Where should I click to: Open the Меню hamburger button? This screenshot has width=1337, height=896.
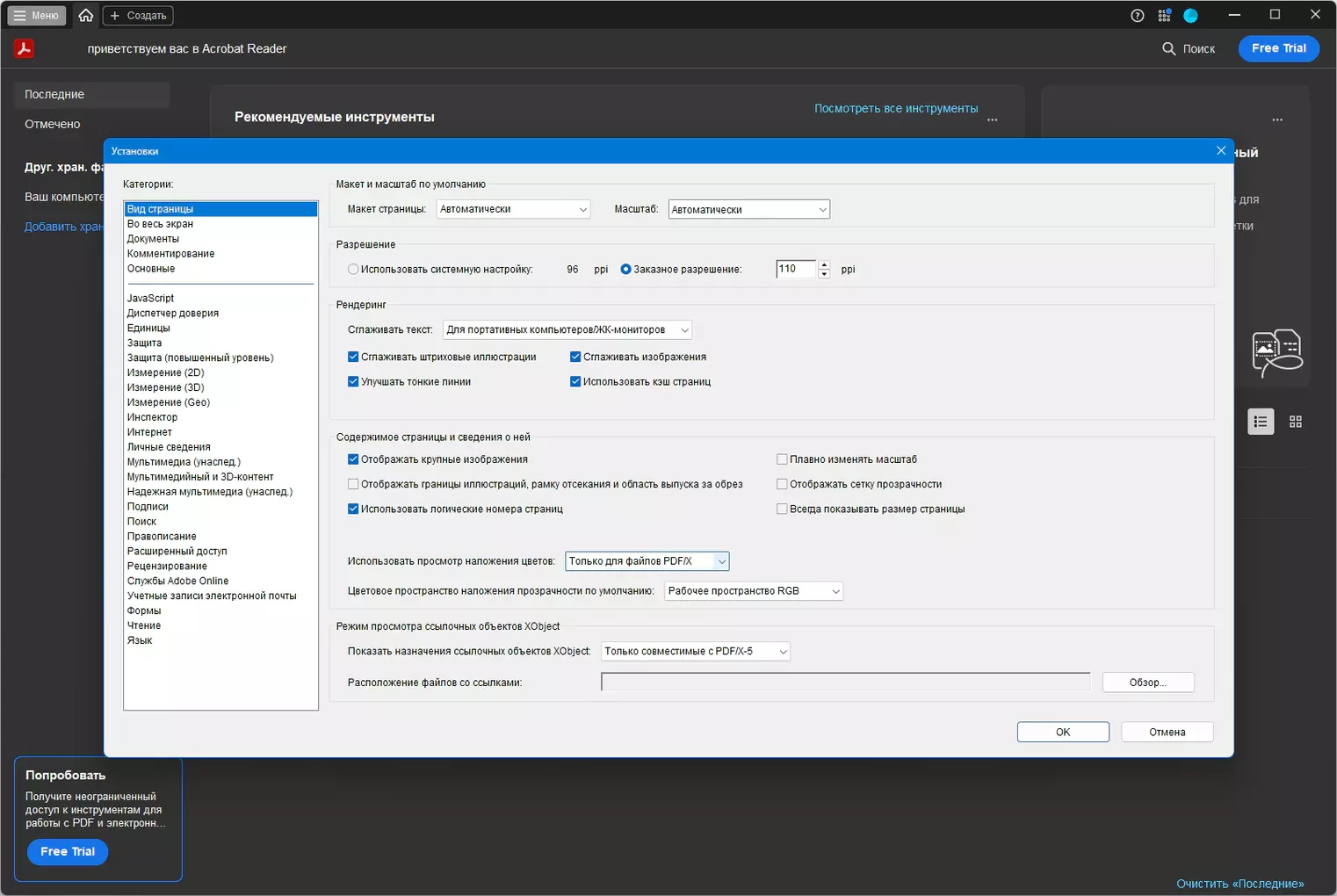(x=37, y=15)
